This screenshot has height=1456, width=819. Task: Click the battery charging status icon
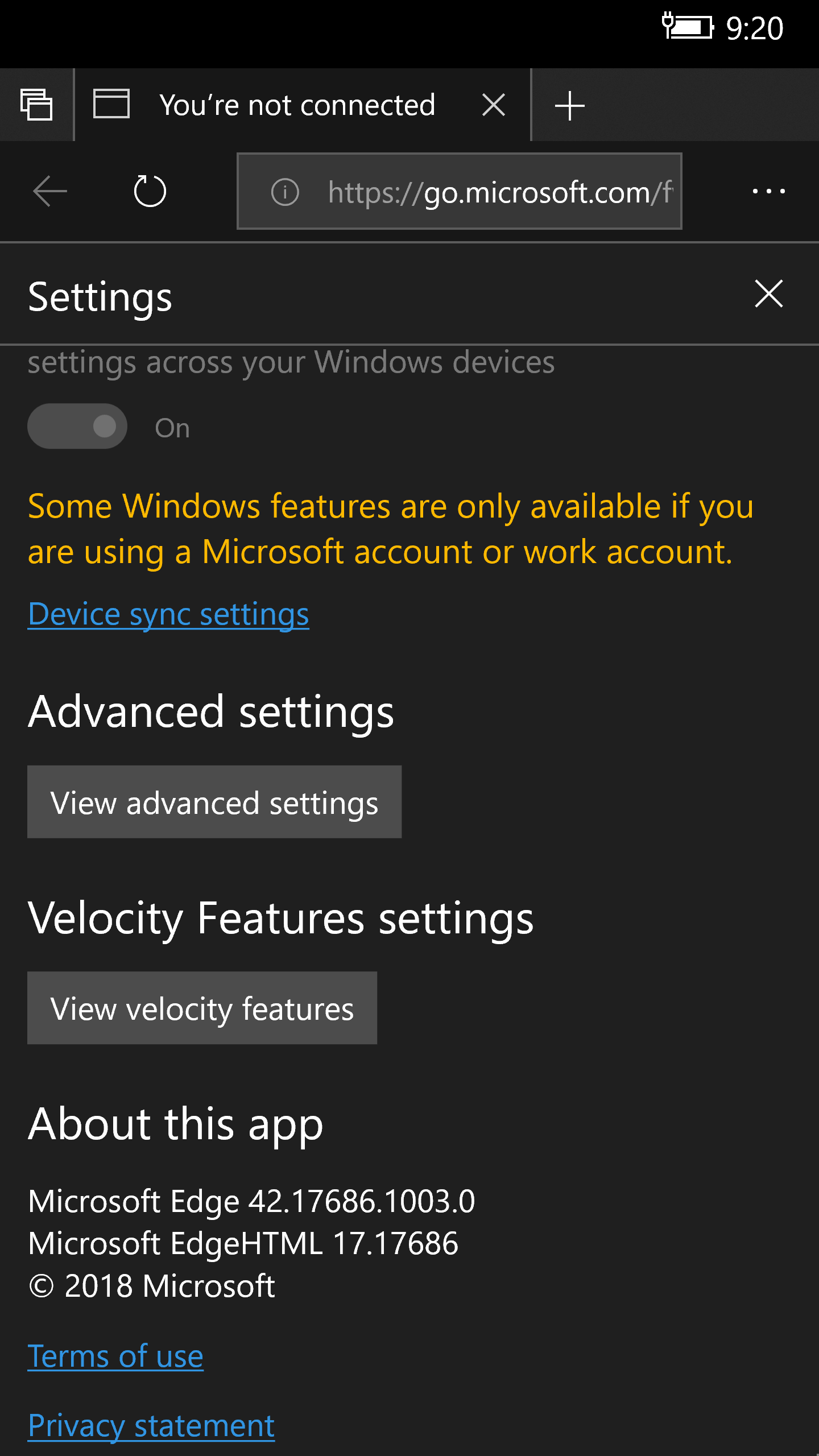687,27
